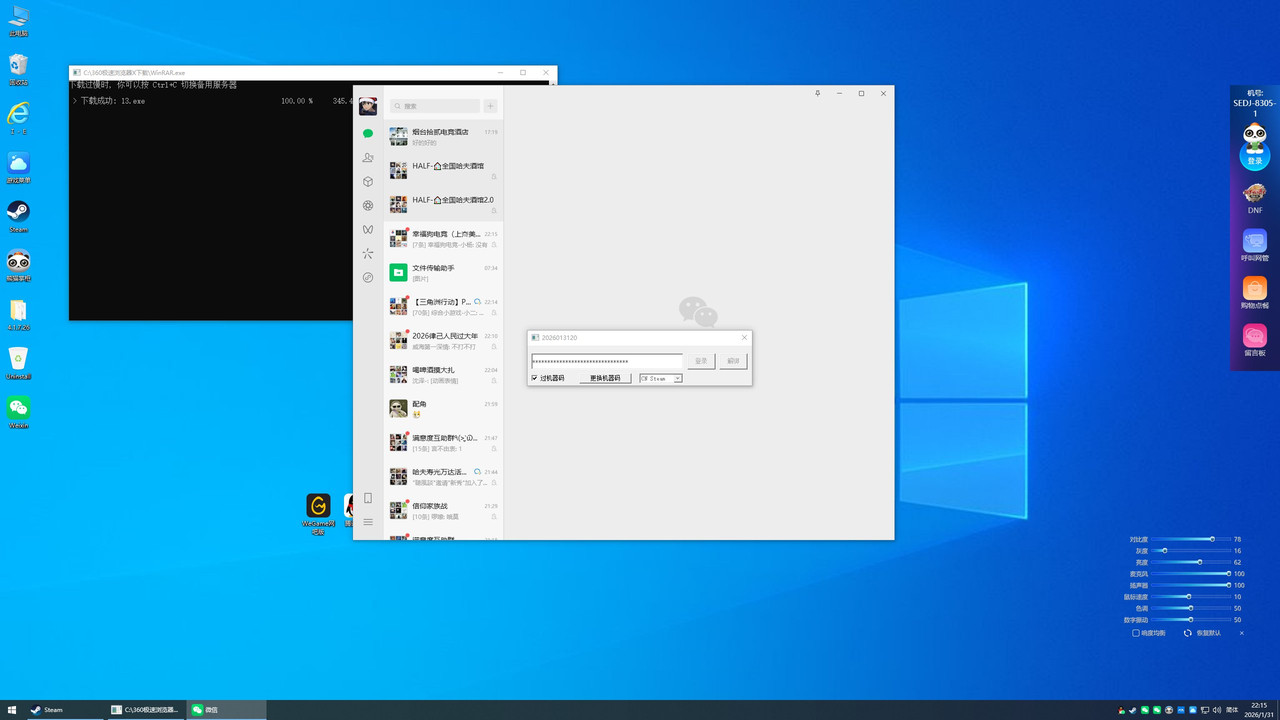
Task: Toggle the 过机器码 checkbox
Action: click(x=535, y=378)
